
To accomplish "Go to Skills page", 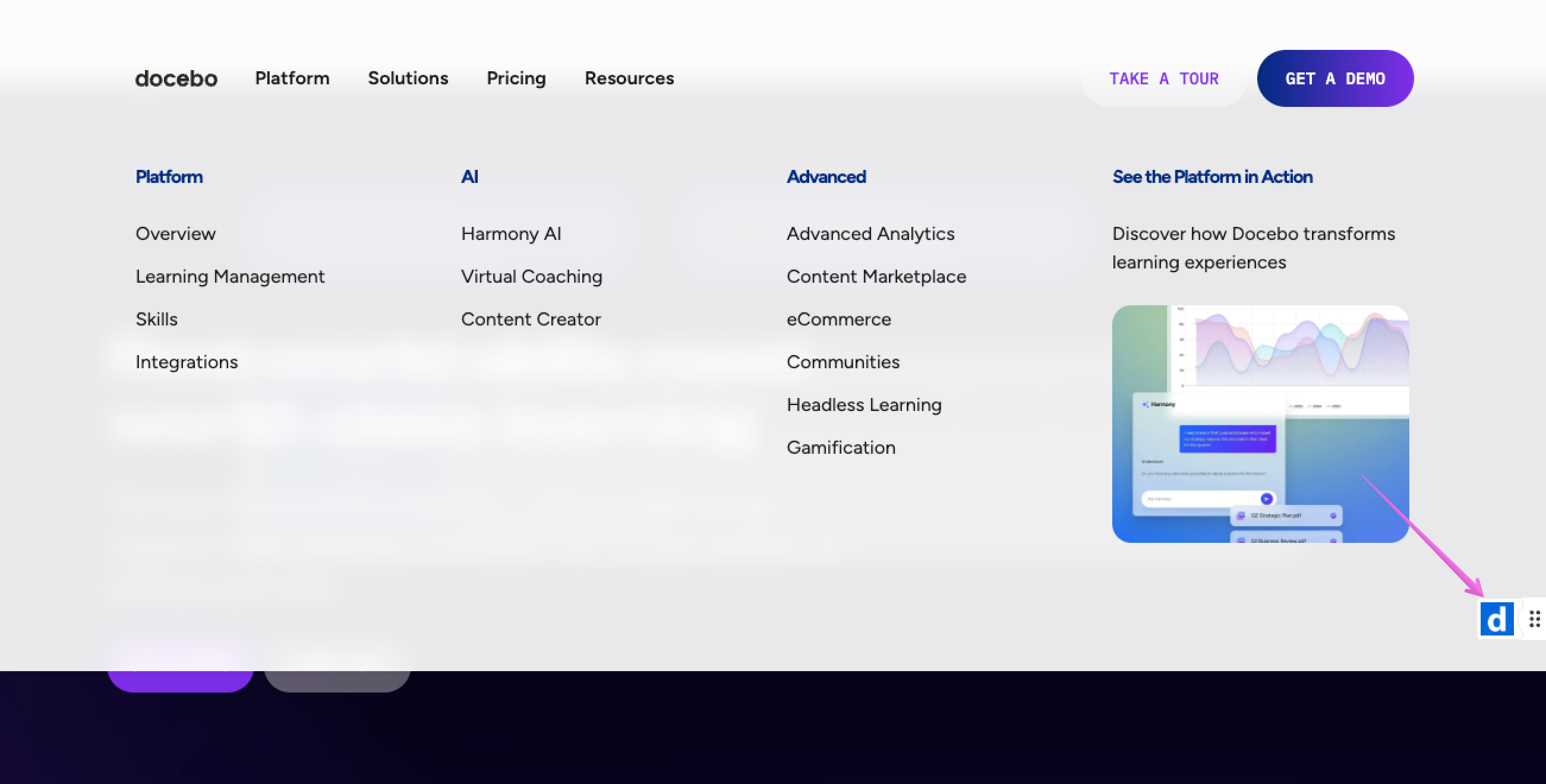I will [x=156, y=319].
